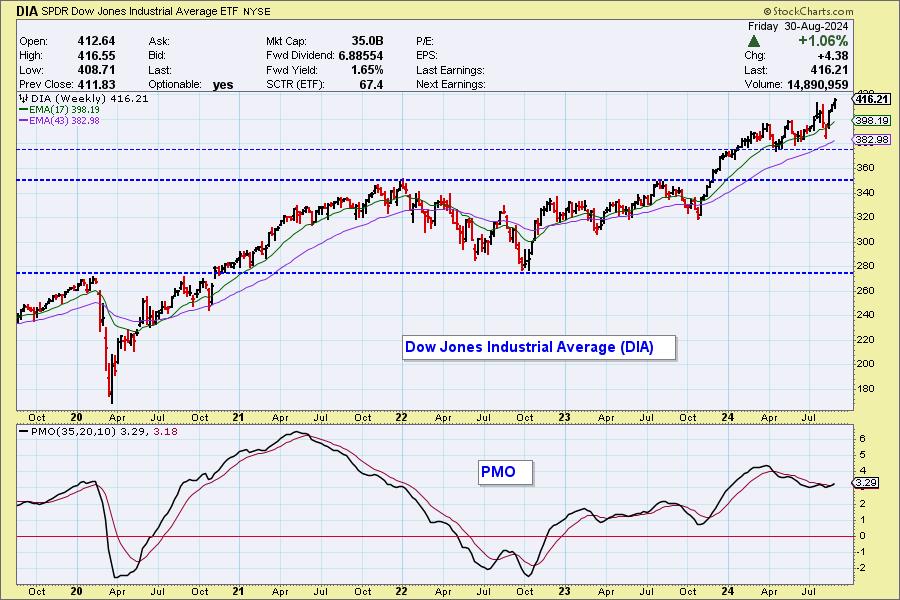Click the 0 label on PMO axis
Image resolution: width=900 pixels, height=600 pixels.
(x=863, y=535)
